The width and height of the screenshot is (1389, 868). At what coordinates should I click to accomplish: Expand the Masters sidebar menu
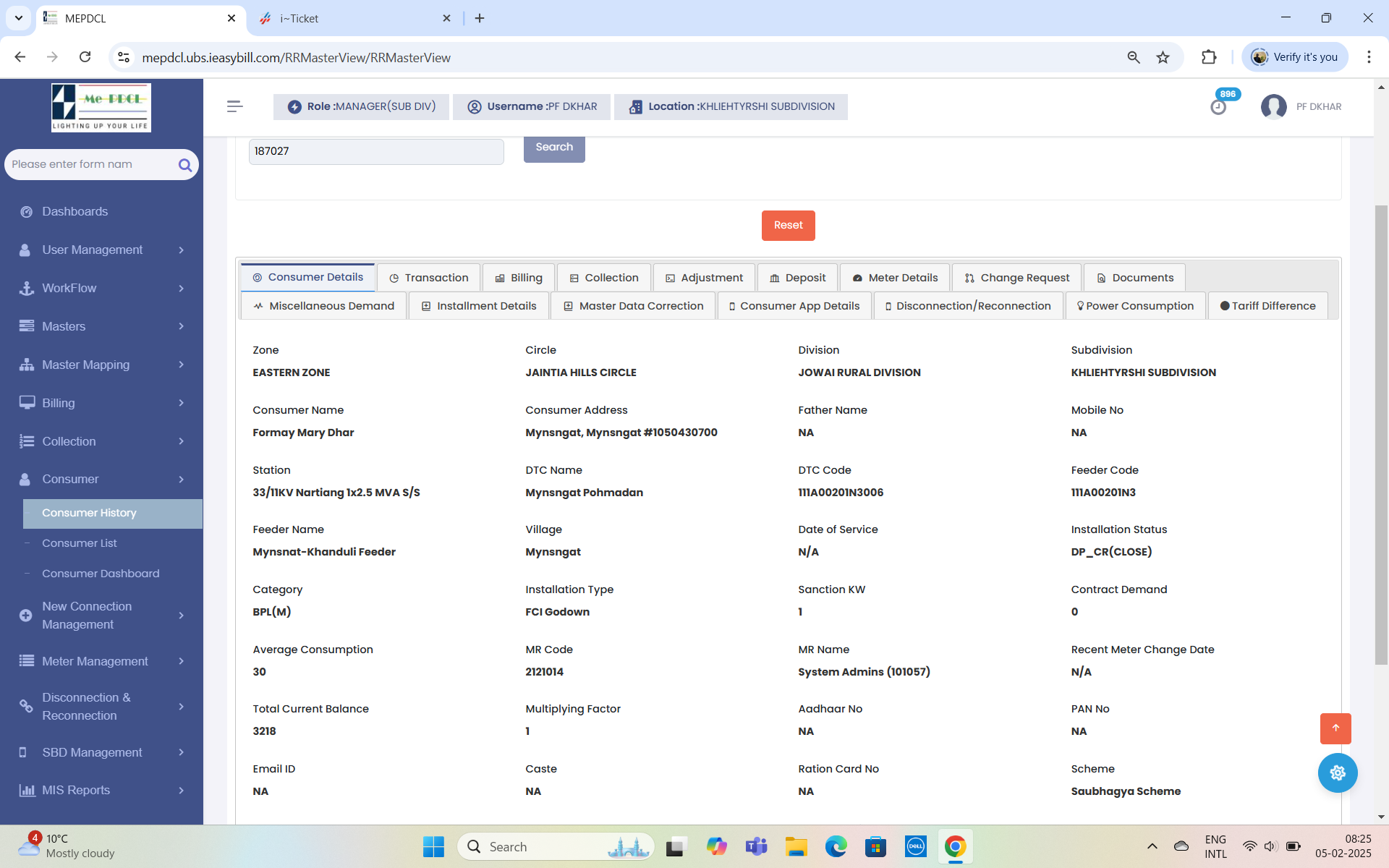[x=101, y=326]
